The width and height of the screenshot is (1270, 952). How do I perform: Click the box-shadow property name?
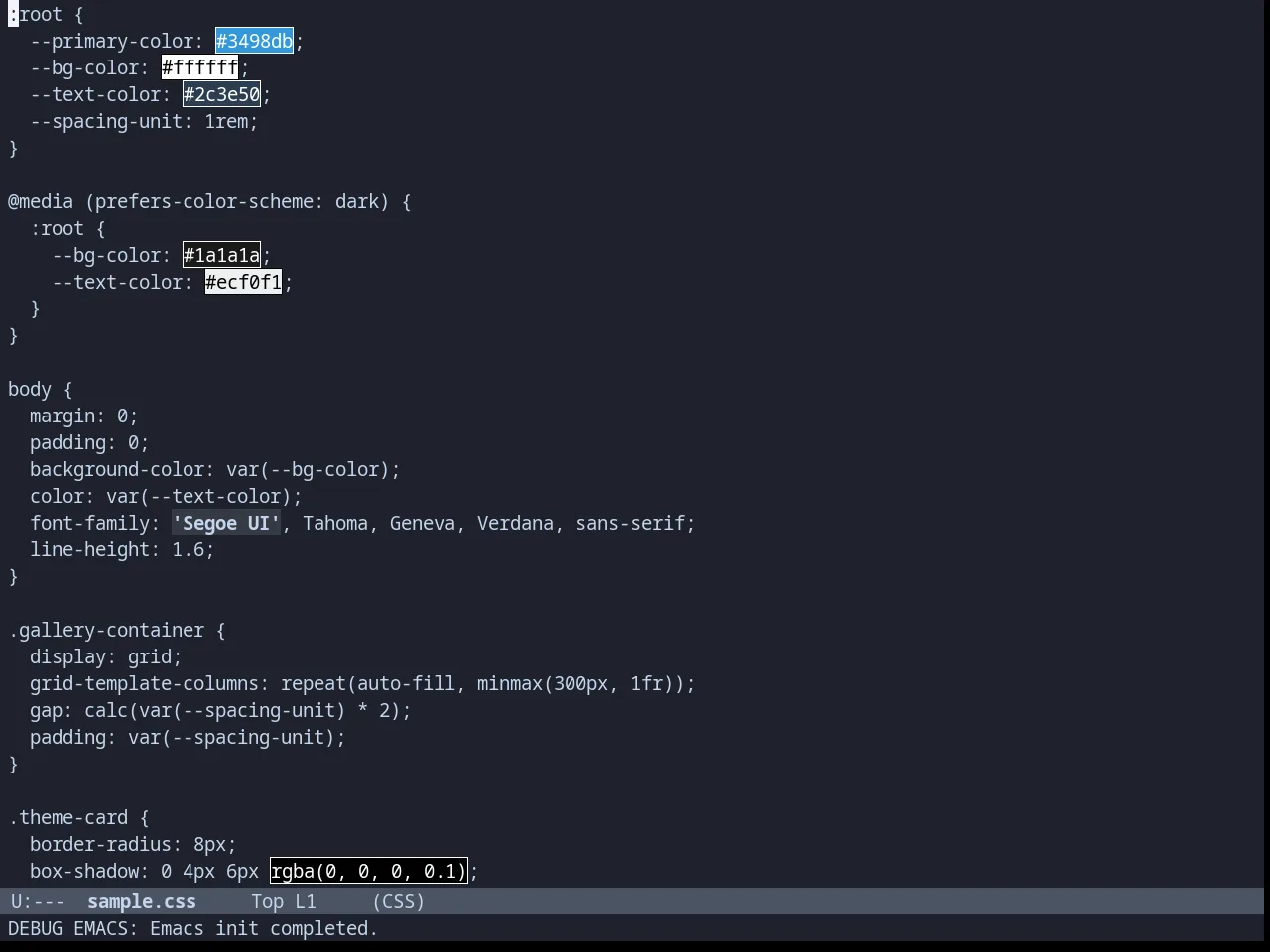pyautogui.click(x=83, y=871)
